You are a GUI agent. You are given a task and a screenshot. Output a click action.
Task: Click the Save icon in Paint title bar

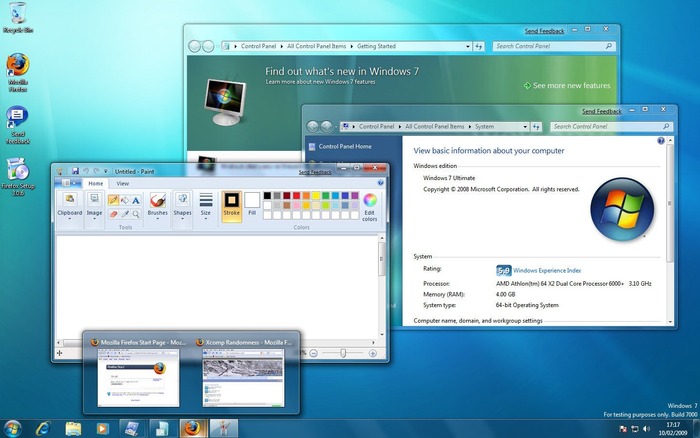coord(75,171)
